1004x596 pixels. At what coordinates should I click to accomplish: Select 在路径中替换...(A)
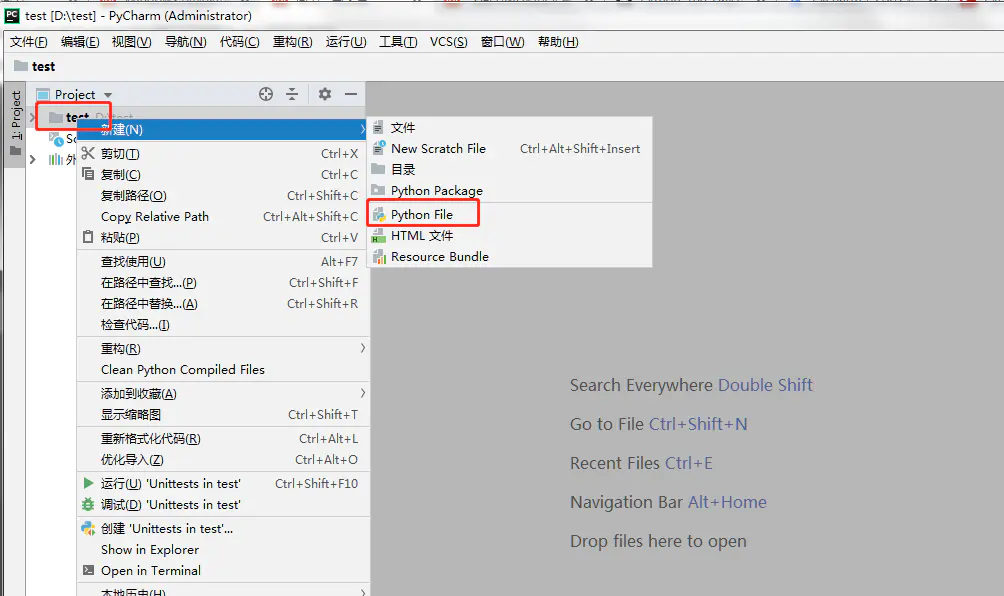click(223, 303)
